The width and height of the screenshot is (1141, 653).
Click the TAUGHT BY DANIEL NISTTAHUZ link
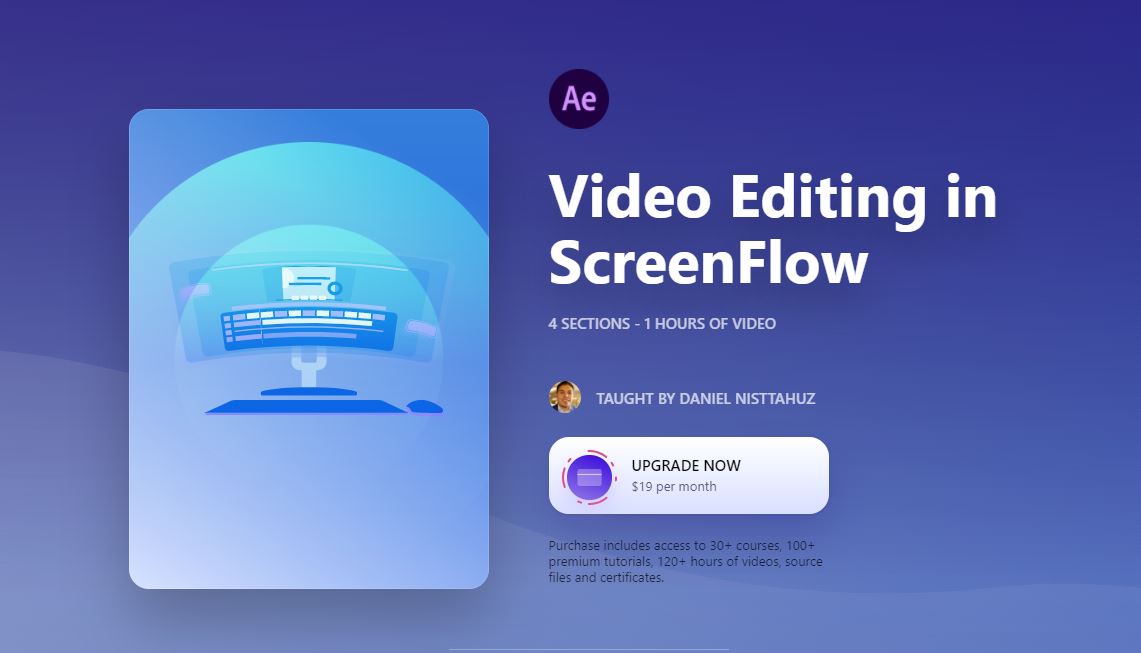[x=705, y=398]
